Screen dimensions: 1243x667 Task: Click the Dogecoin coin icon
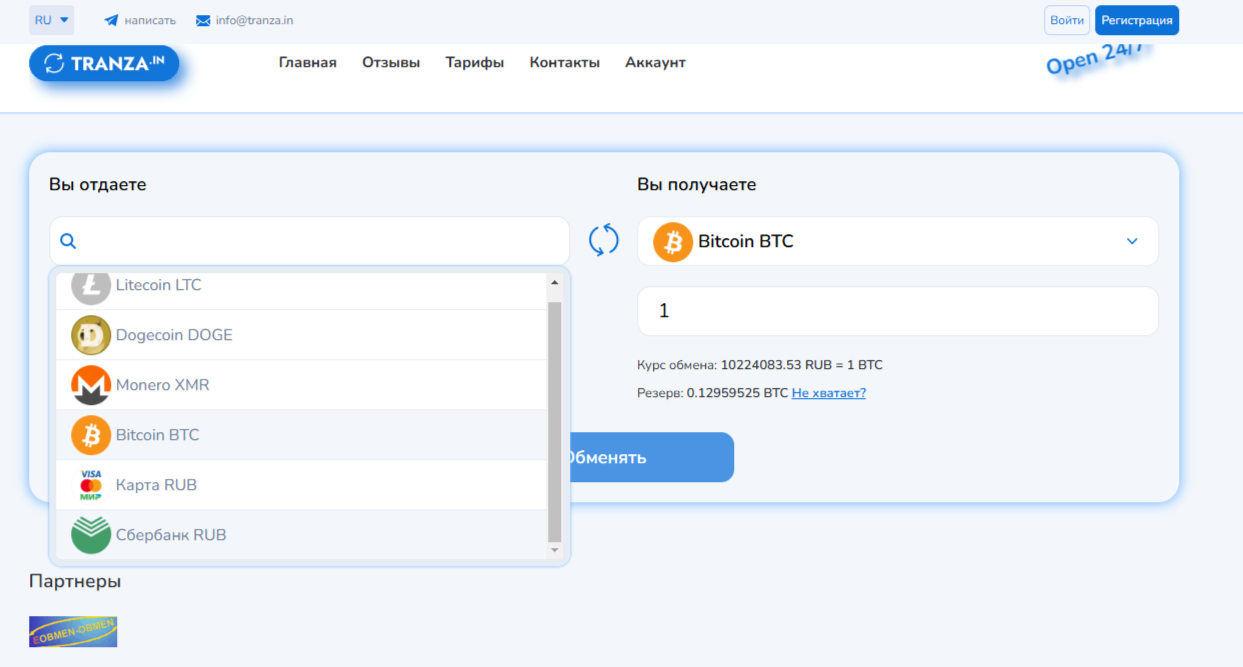pyautogui.click(x=91, y=335)
